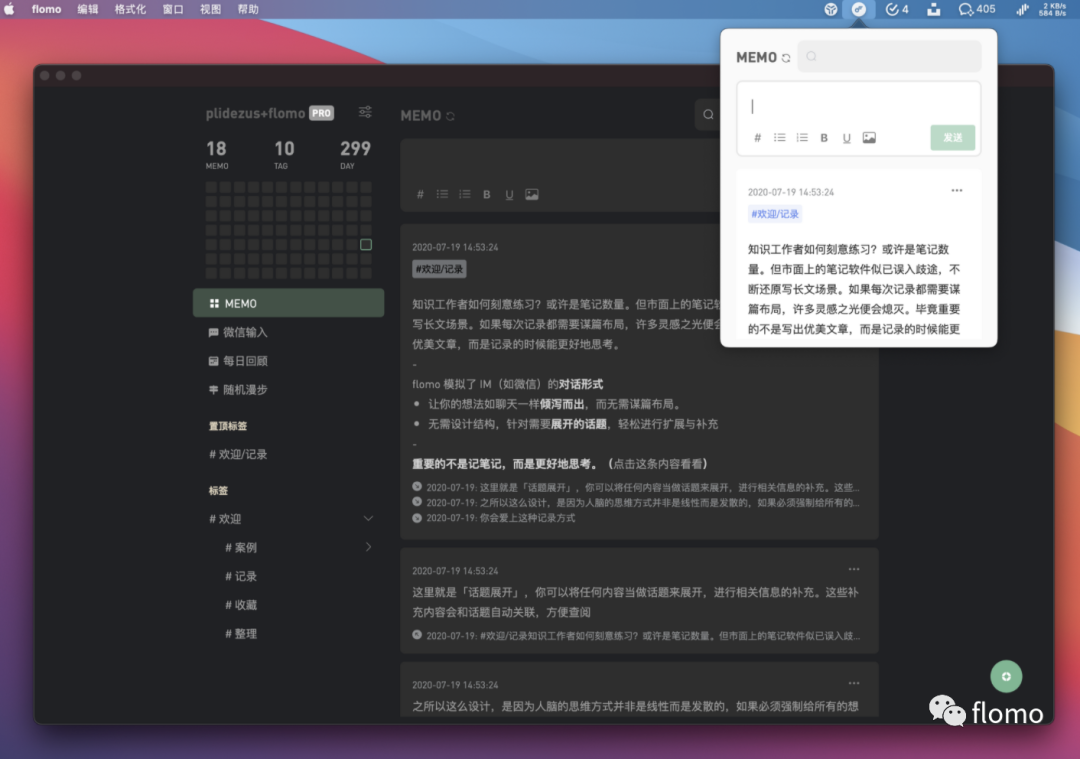Open account settings icon beside the PRO badge
This screenshot has width=1080, height=759.
tap(365, 112)
